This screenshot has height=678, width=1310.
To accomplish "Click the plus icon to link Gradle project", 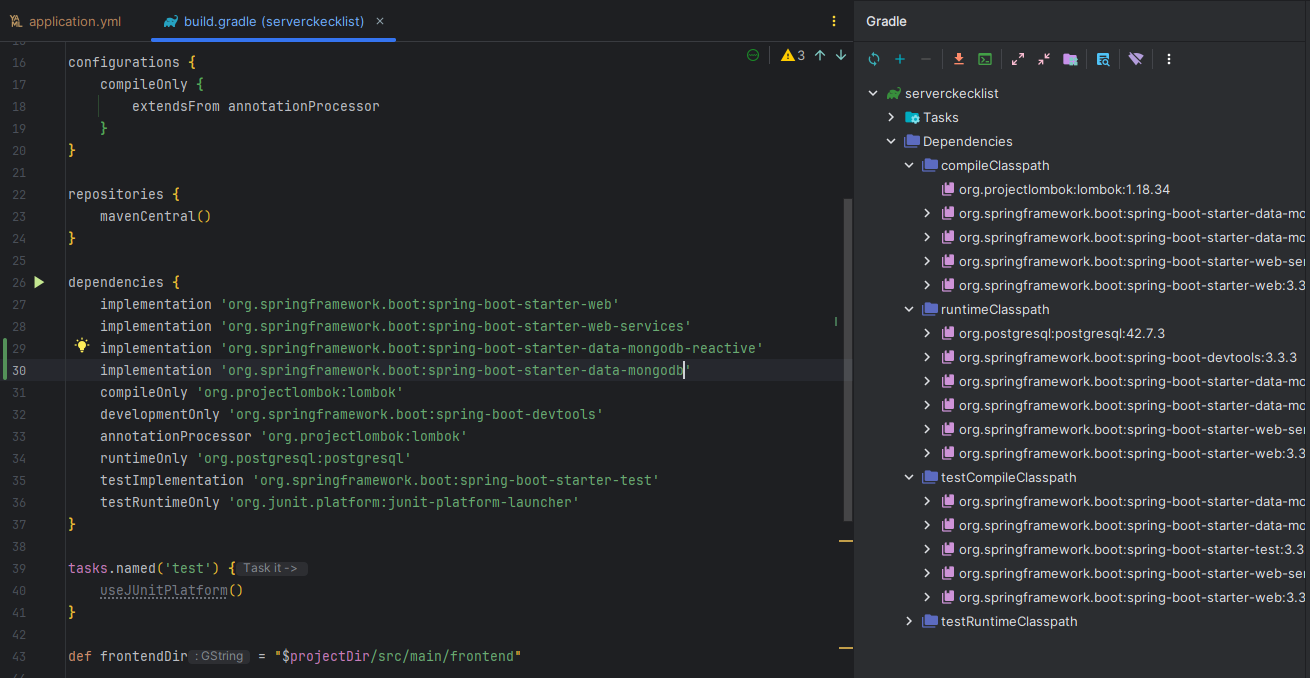I will (900, 59).
